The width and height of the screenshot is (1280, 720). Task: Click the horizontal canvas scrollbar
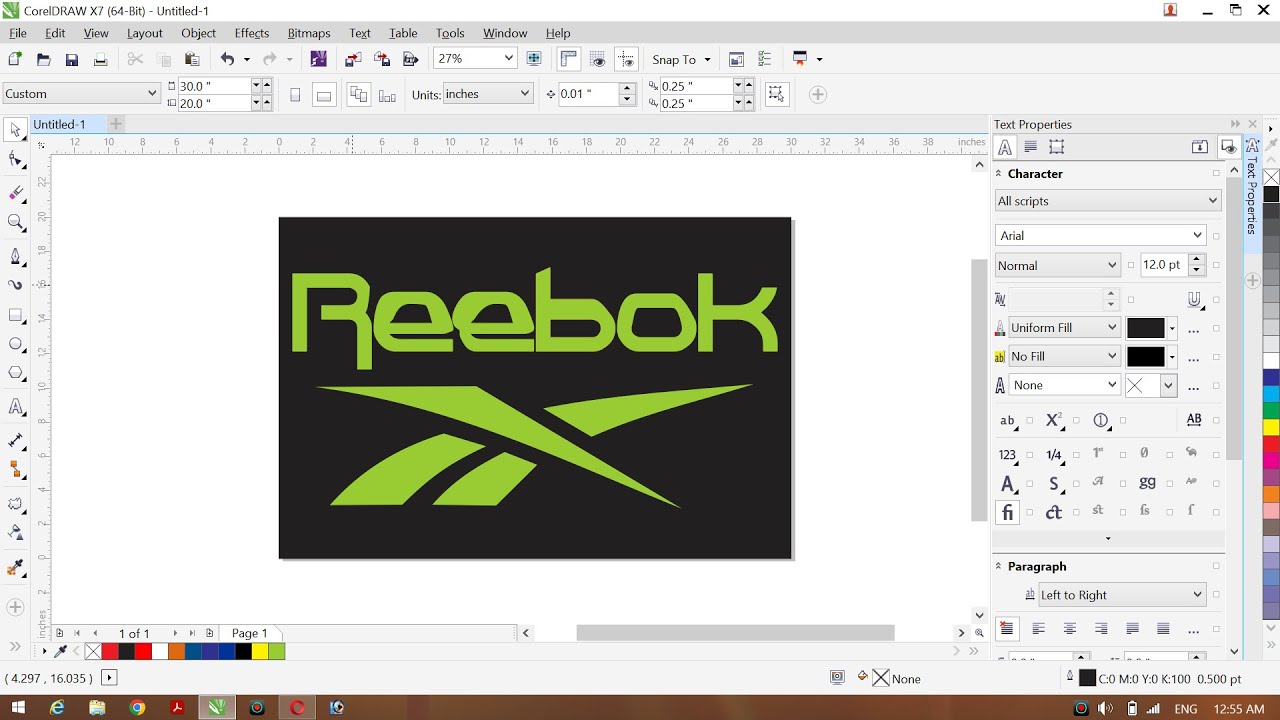(x=735, y=633)
